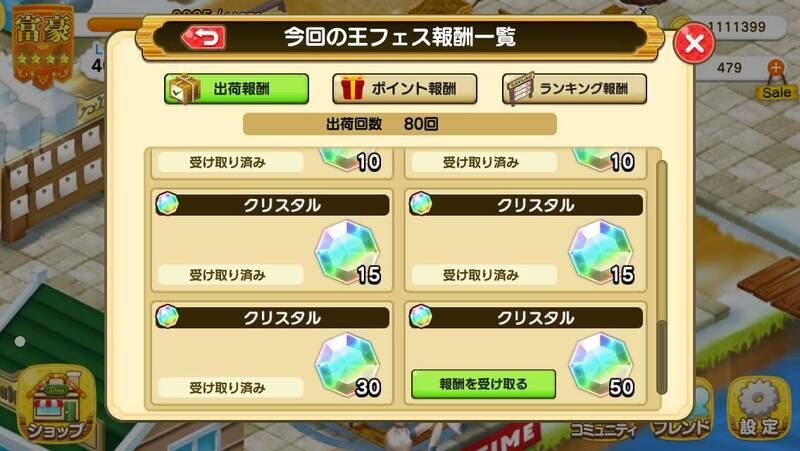
Task: Click the left 15 crystal reward icon
Action: point(347,253)
